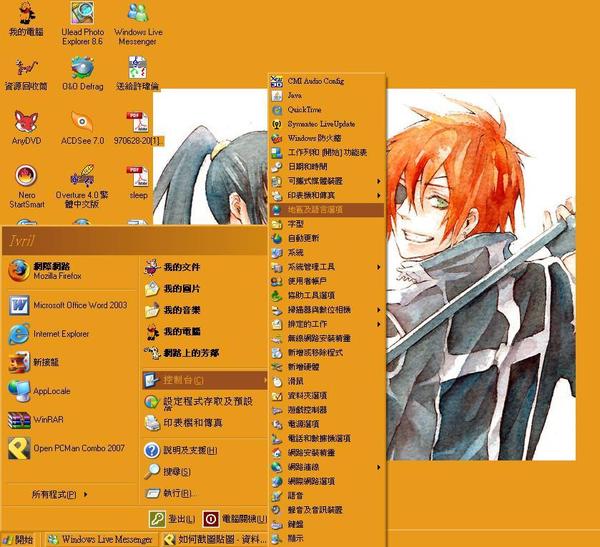Launch Ulead Photo Explorer 8.5 shortcut
The image size is (600, 547).
tap(82, 23)
